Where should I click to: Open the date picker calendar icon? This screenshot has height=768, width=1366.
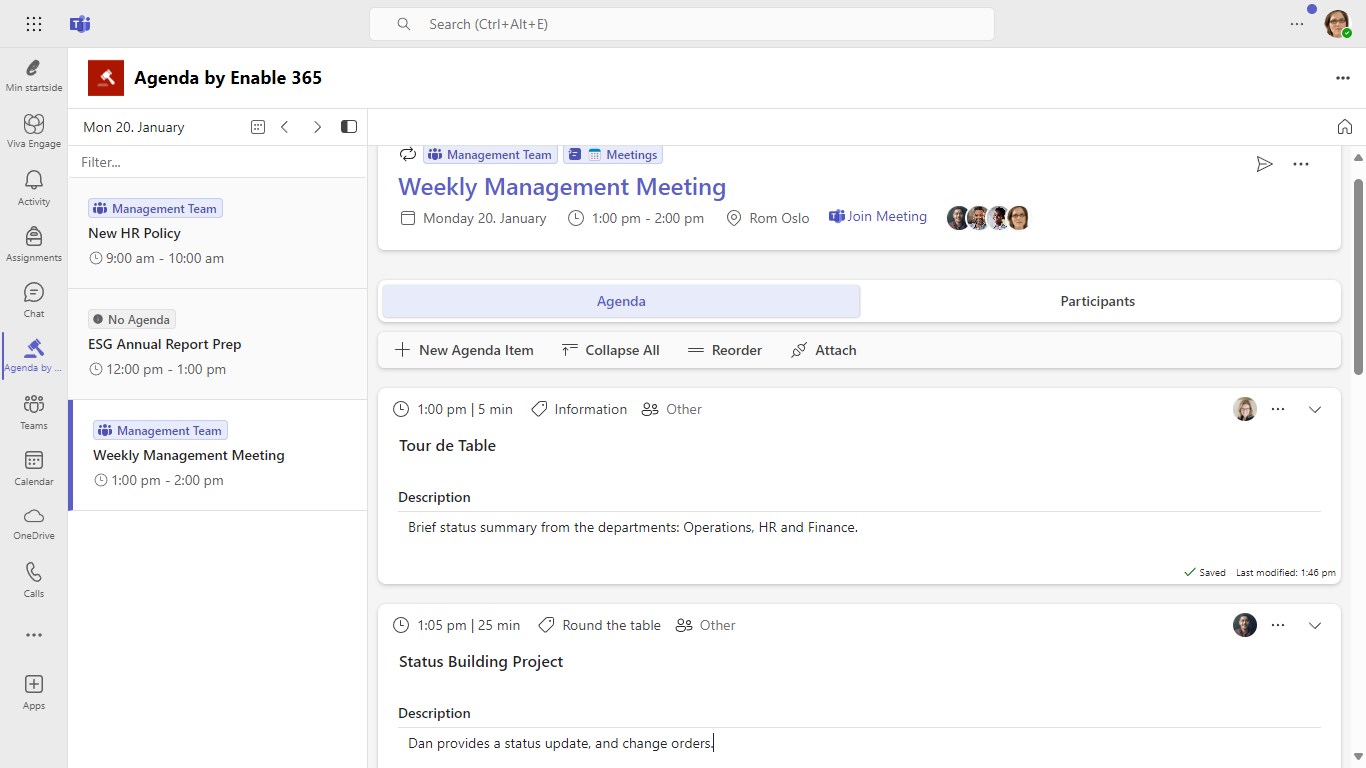[x=257, y=127]
